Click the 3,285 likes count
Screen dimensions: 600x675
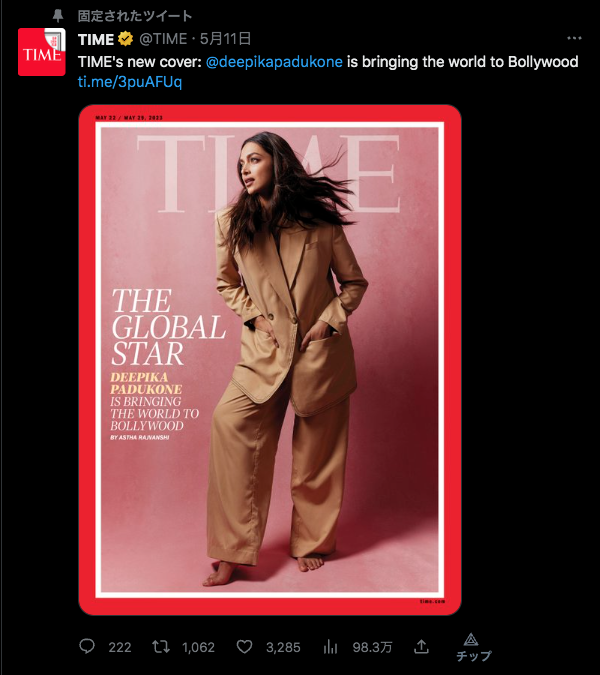click(283, 647)
